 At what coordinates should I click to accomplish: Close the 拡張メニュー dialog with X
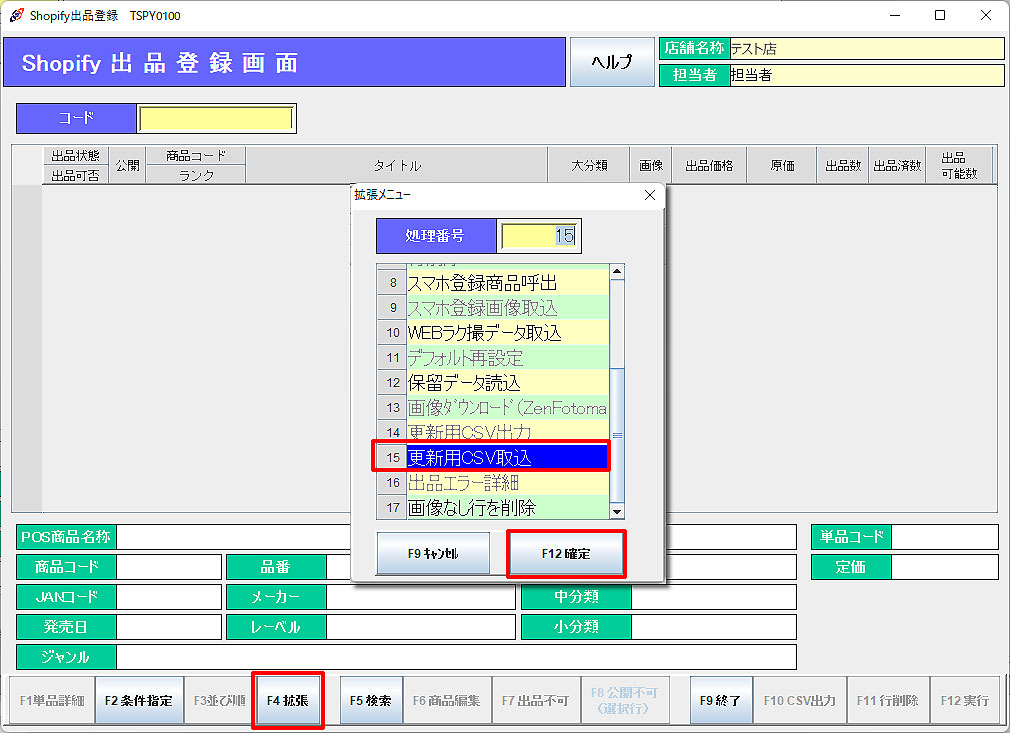click(649, 195)
